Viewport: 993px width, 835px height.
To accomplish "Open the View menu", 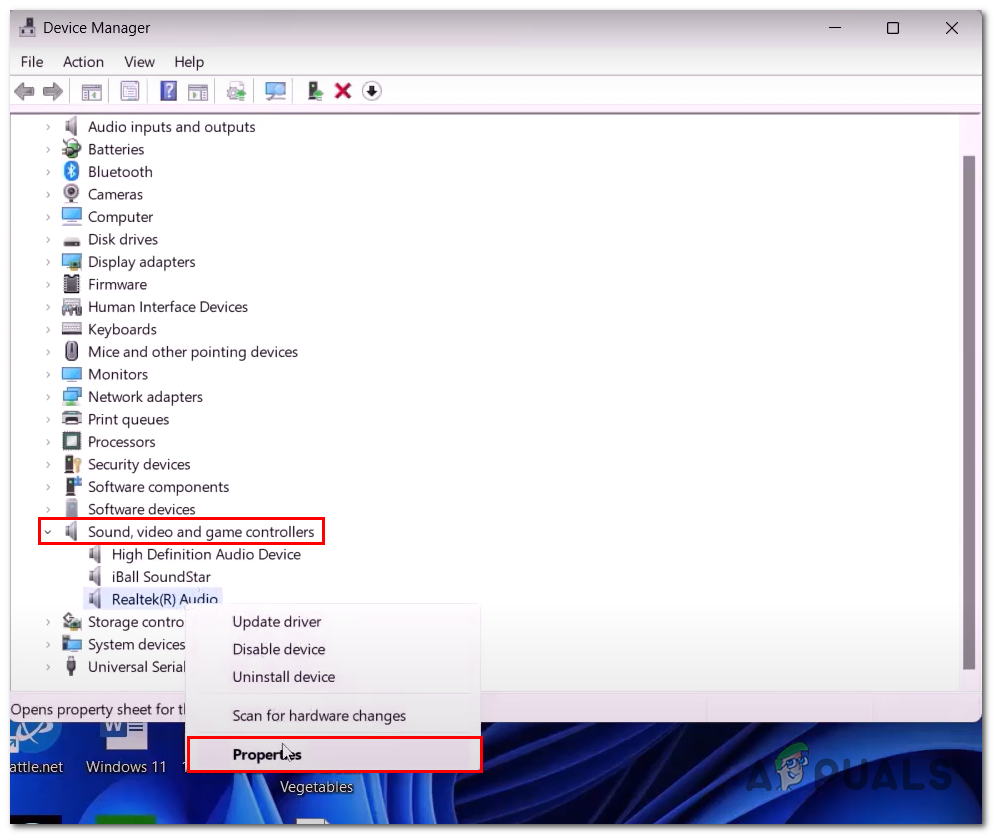I will pyautogui.click(x=139, y=62).
